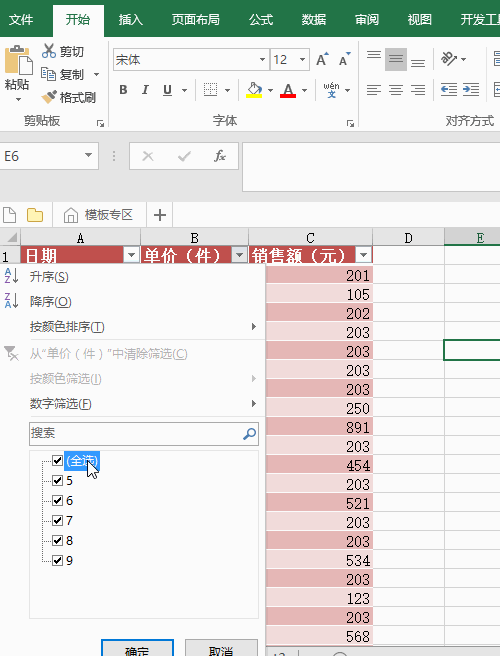Decrease indent

point(449,90)
